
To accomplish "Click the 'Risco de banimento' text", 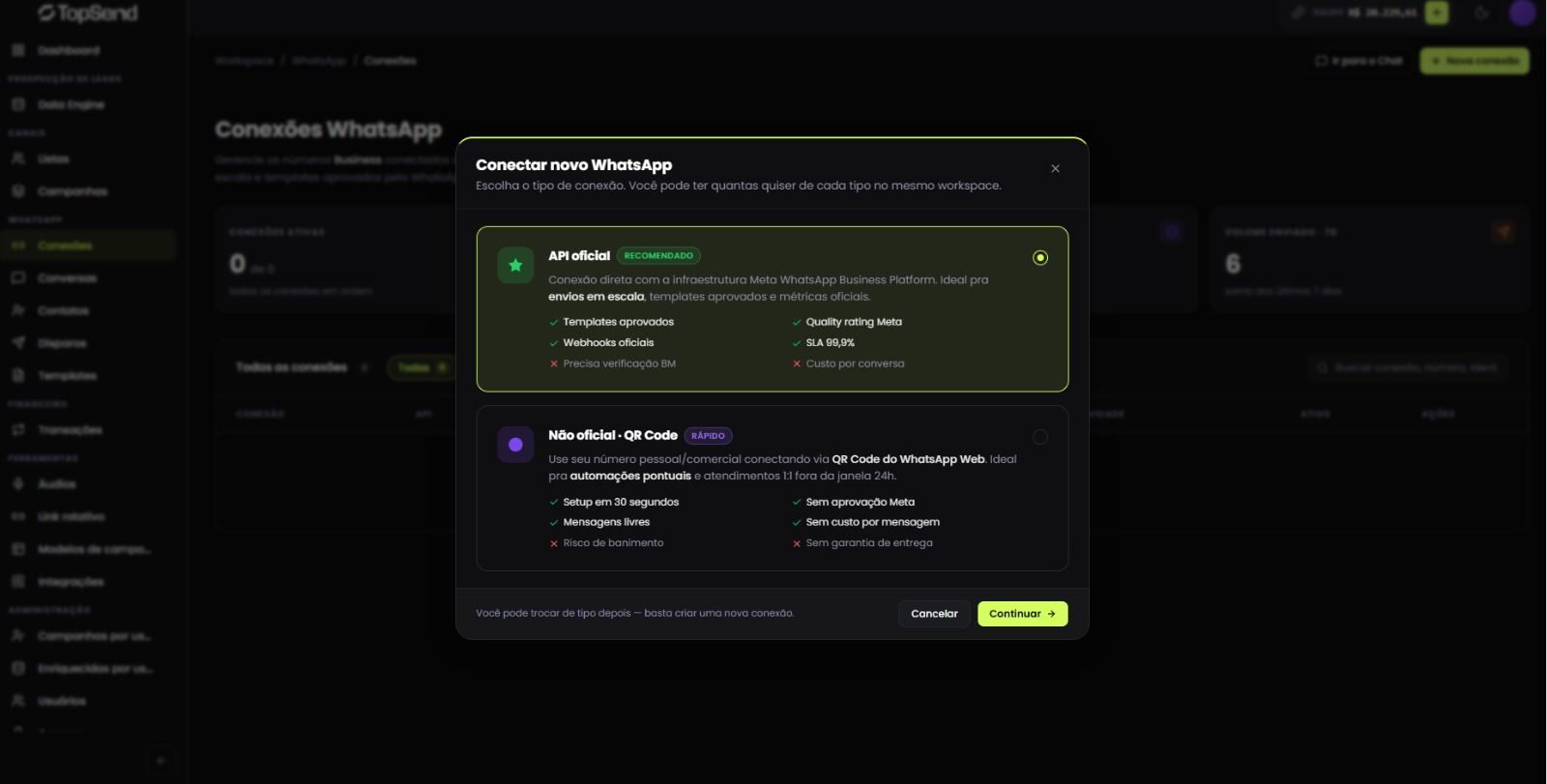I will click(x=613, y=543).
